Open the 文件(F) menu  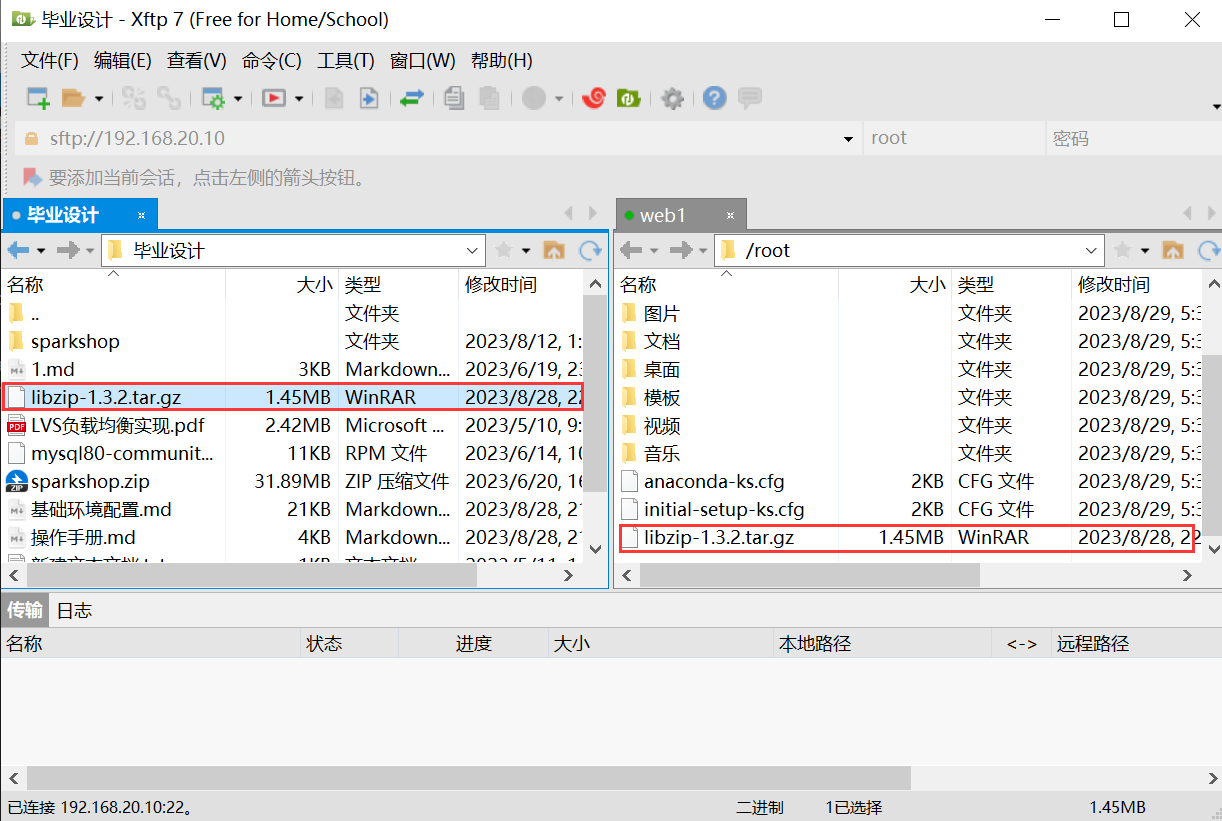click(50, 61)
